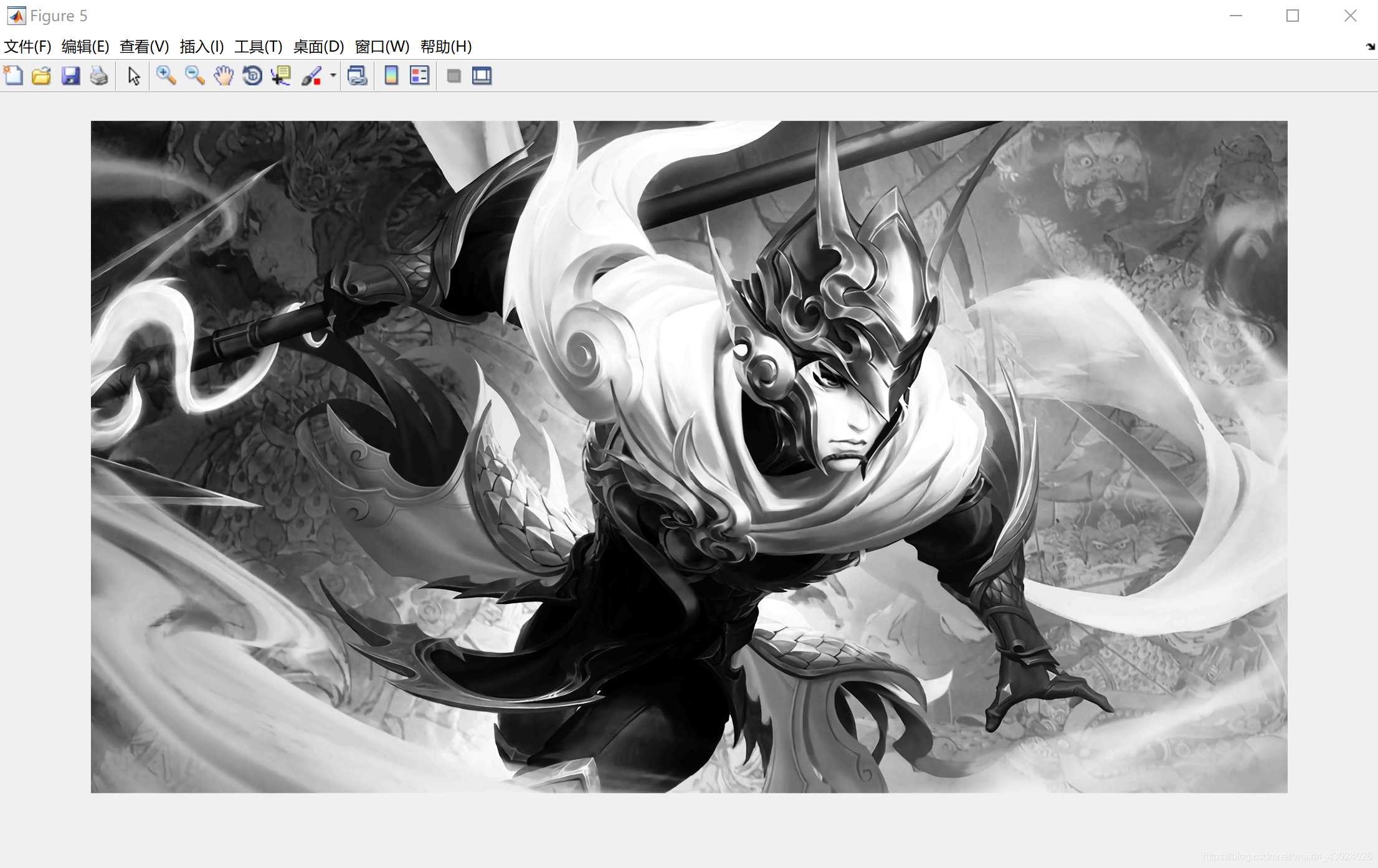Image resolution: width=1378 pixels, height=868 pixels.
Task: Open a file using the folder icon
Action: pos(41,76)
